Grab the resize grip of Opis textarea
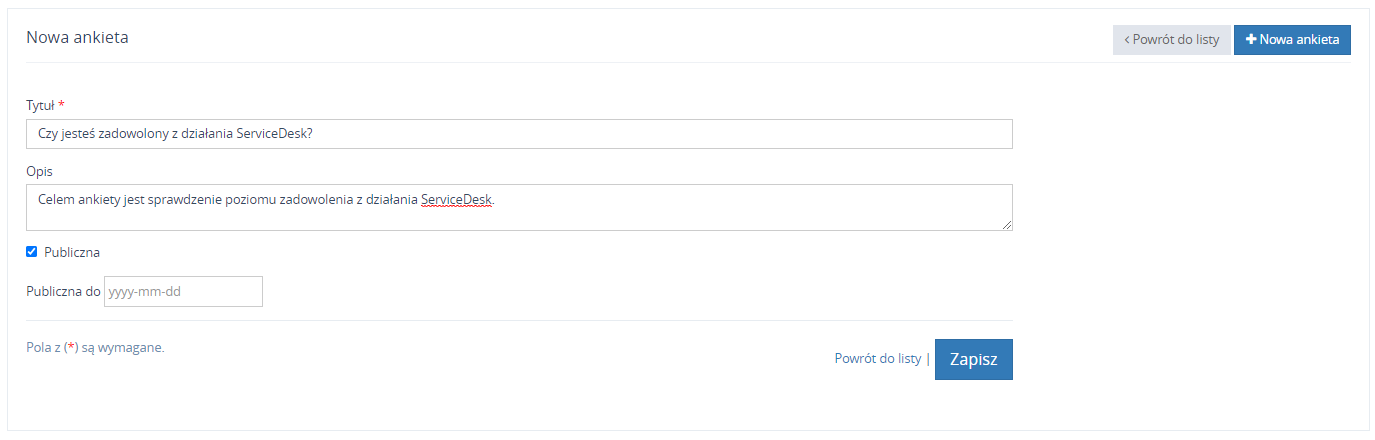The image size is (1375, 440). pos(1006,225)
